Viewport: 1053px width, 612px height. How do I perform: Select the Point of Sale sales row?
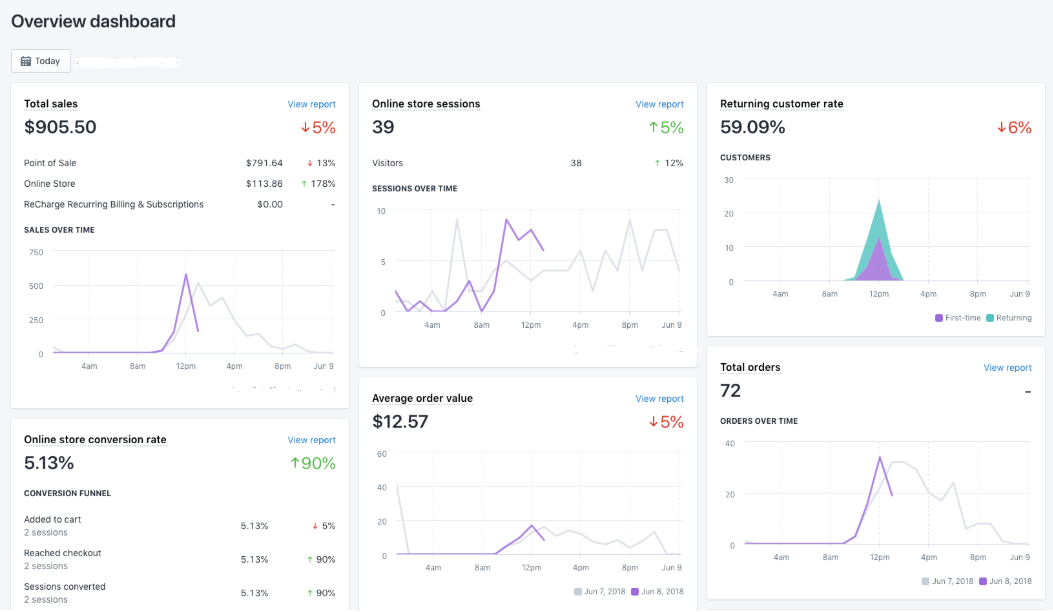pyautogui.click(x=180, y=163)
